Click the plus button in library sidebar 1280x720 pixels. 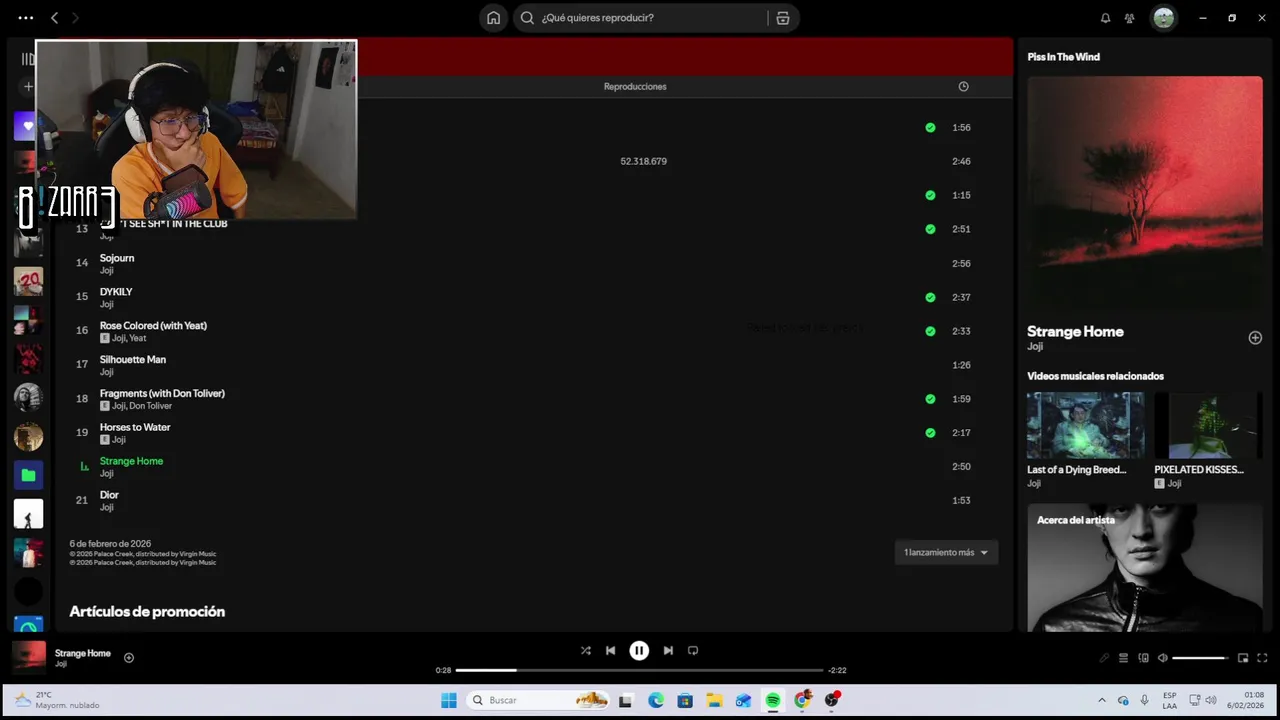tap(28, 87)
